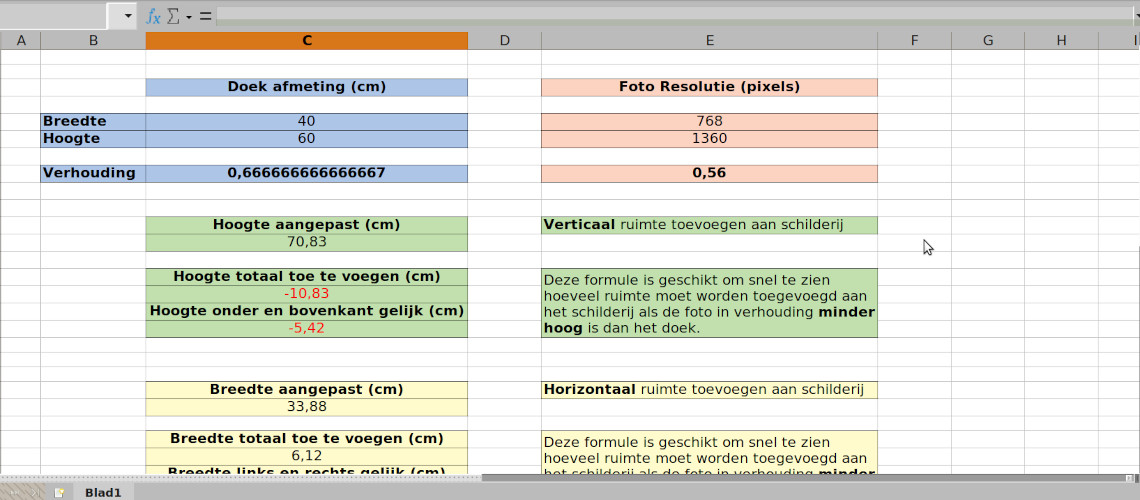Select the photo resolution cell showing 1360
Viewport: 1140px width, 500px height.
pos(709,138)
